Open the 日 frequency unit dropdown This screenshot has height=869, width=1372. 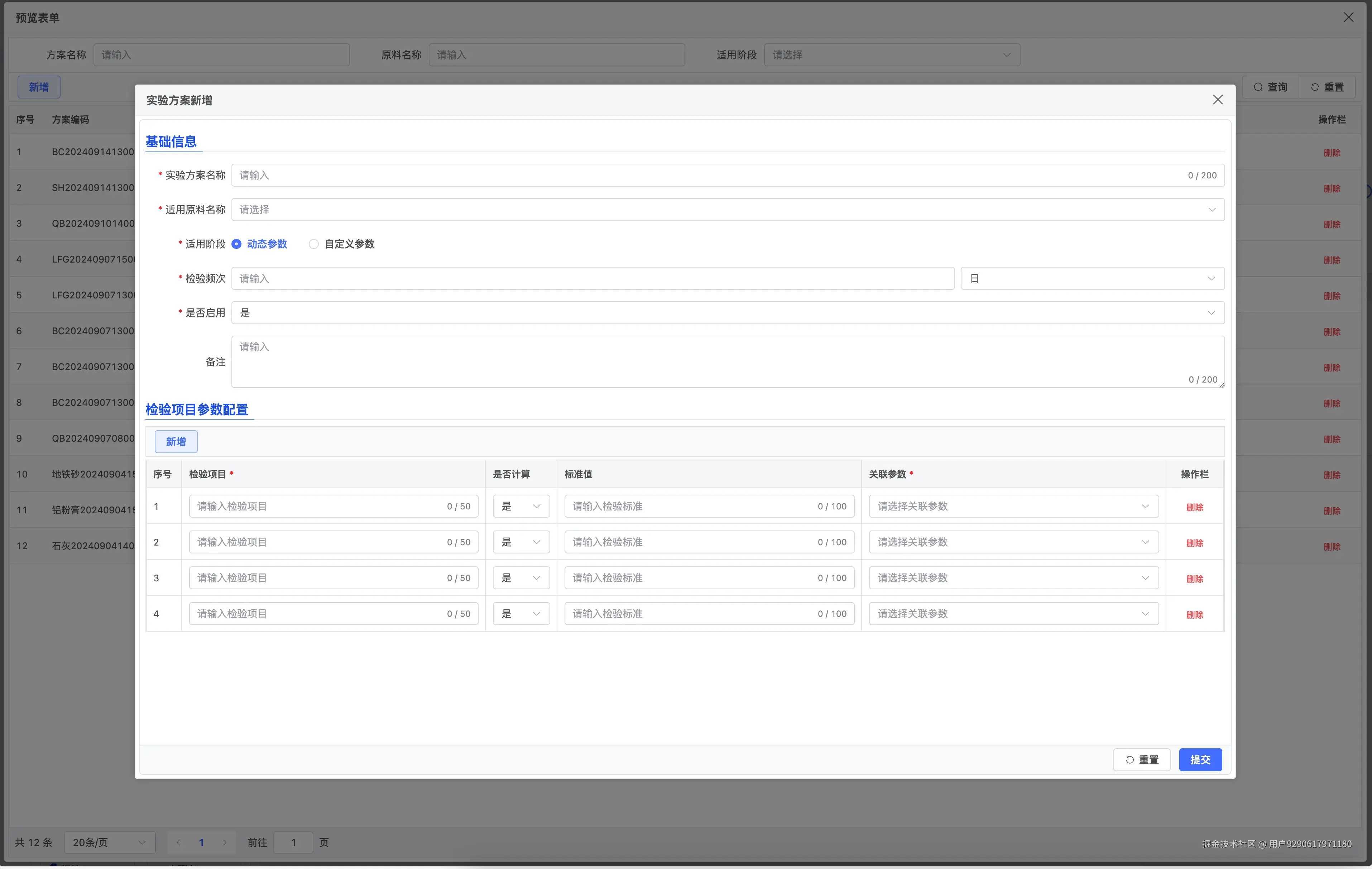click(x=1092, y=279)
